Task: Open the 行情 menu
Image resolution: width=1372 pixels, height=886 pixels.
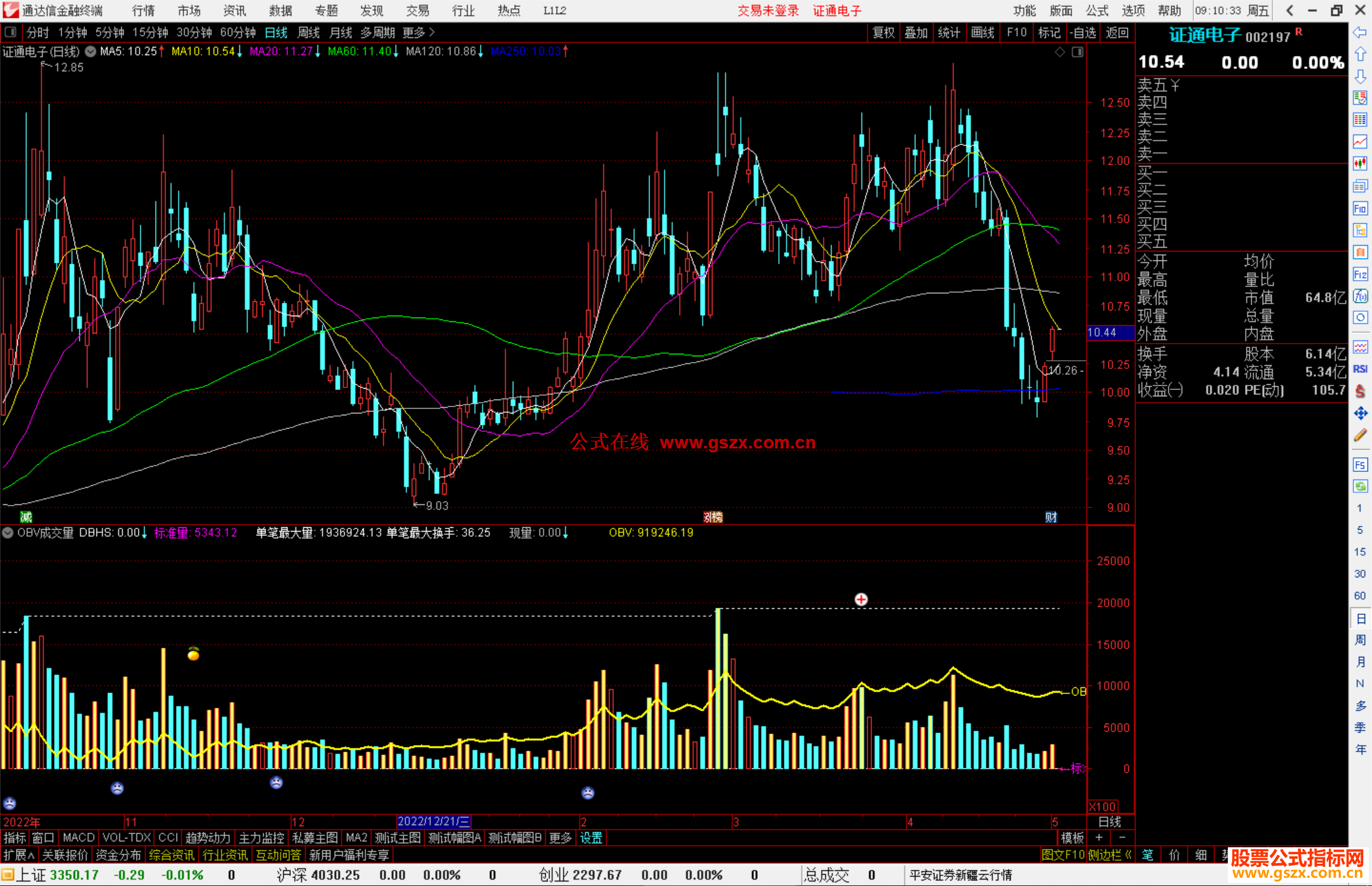Action: (143, 10)
